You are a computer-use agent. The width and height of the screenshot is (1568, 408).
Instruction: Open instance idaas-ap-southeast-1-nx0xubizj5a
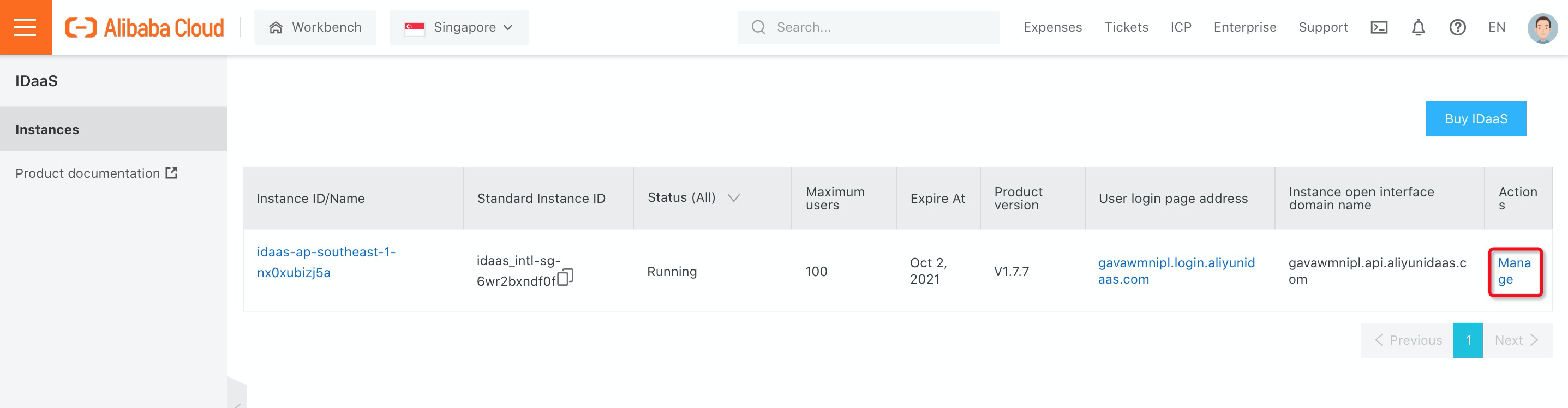coord(326,262)
